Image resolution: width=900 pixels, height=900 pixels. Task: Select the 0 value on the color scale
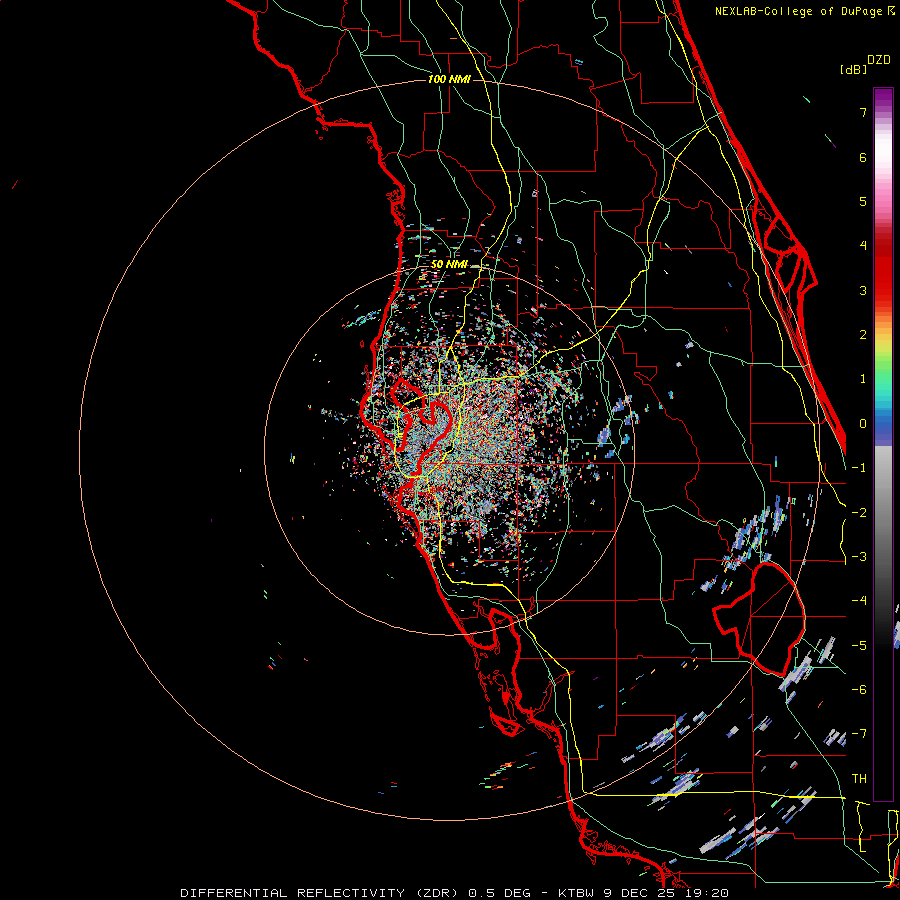[x=863, y=424]
